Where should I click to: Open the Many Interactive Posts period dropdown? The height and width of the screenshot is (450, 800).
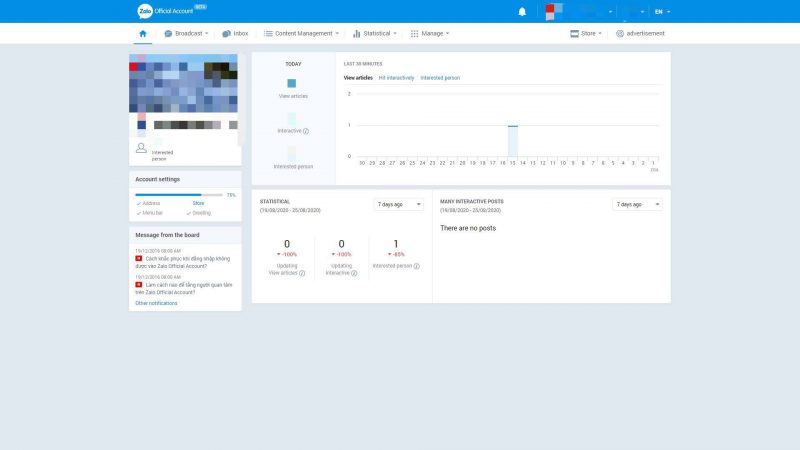(637, 204)
